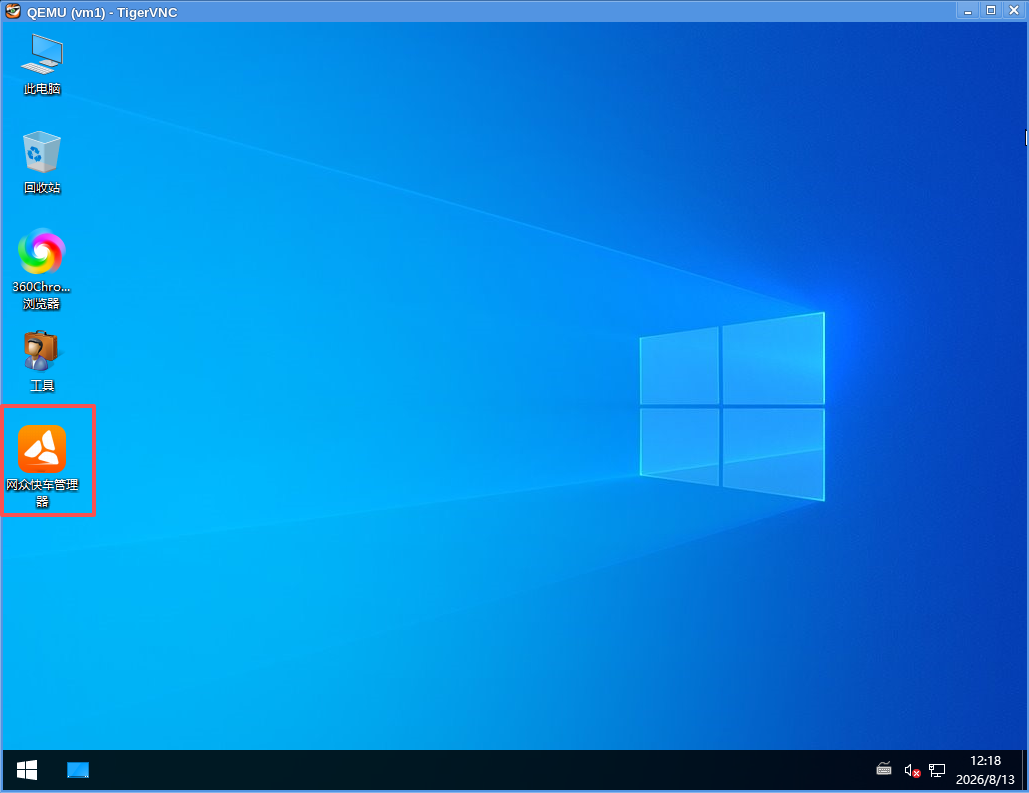This screenshot has width=1029, height=793.
Task: Click the TigerVNC window title icon
Action: click(x=13, y=11)
